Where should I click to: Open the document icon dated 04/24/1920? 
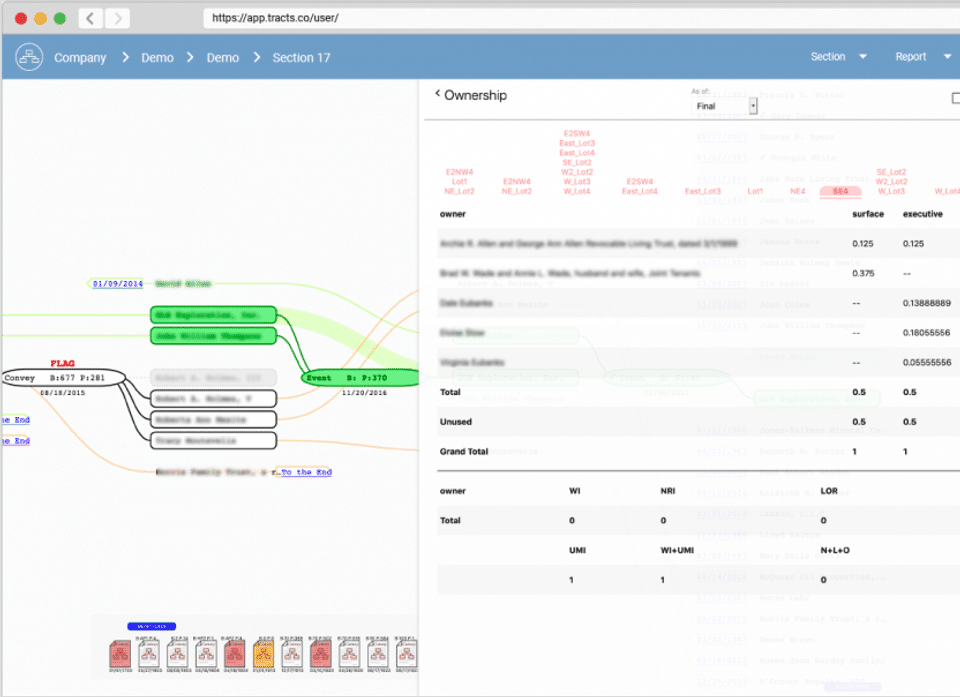[x=350, y=654]
